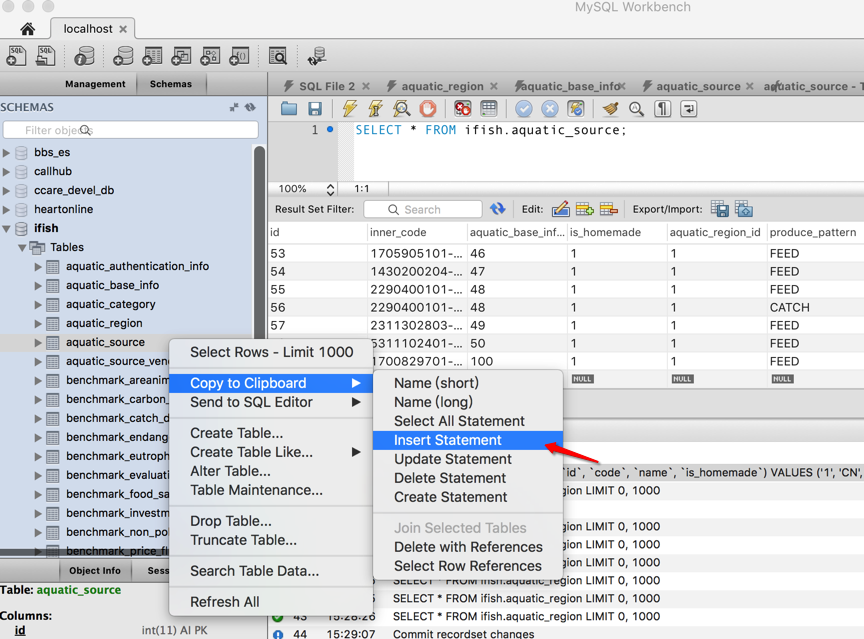
Task: Delete selected rows icon
Action: pyautogui.click(x=608, y=209)
